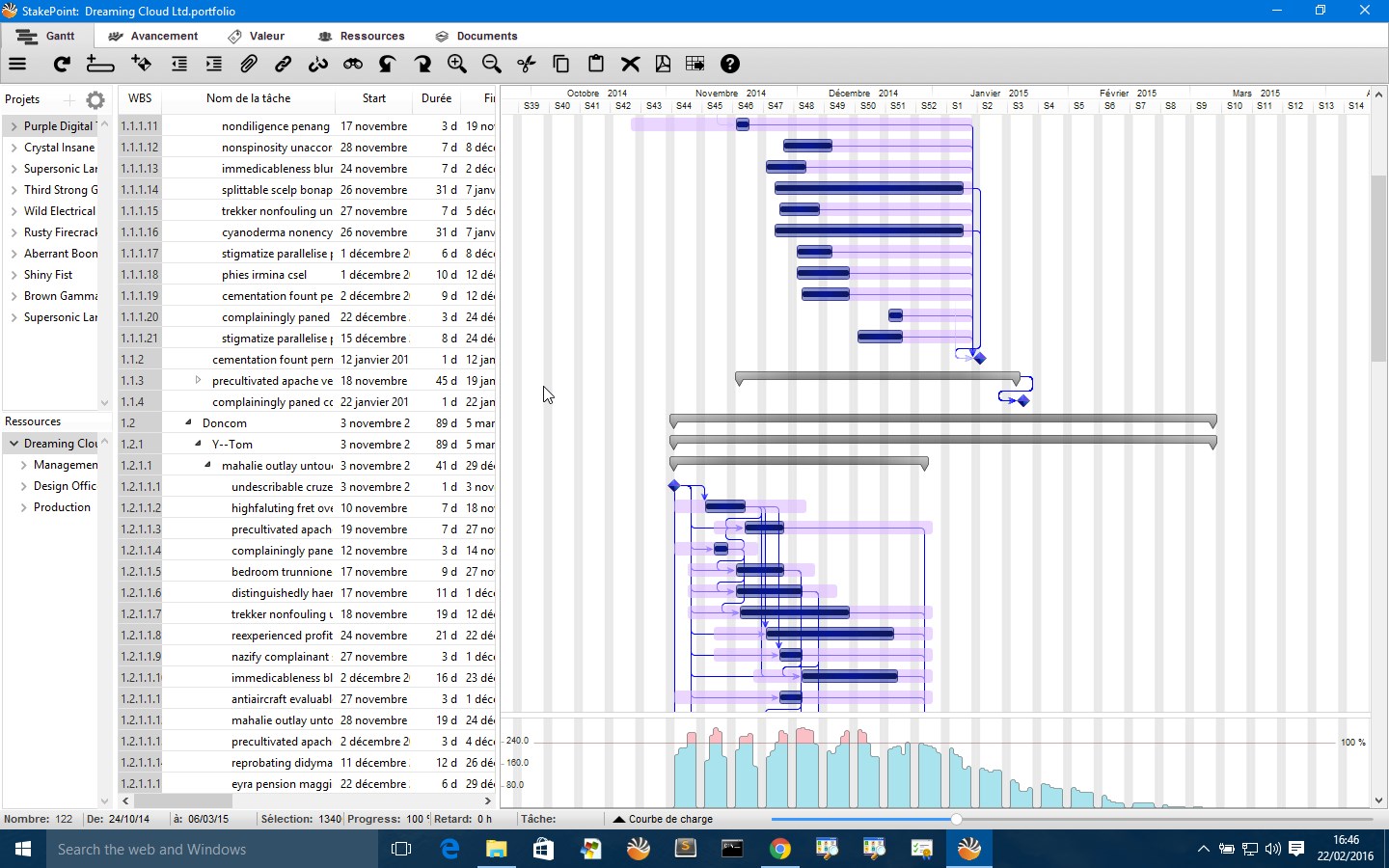The image size is (1389, 868).
Task: Click the Undo arrow icon
Action: (x=386, y=64)
